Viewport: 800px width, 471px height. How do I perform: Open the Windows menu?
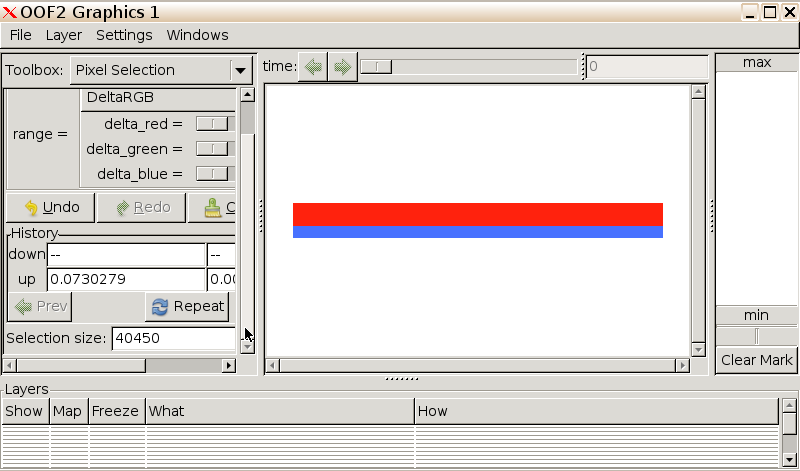point(197,35)
